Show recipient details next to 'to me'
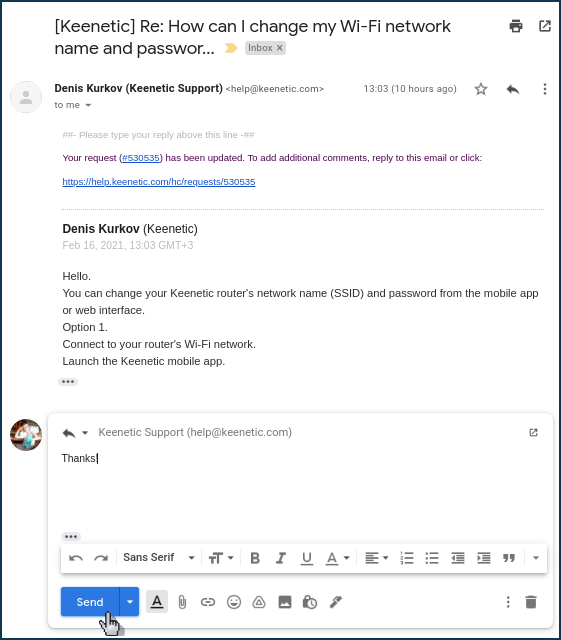Image resolution: width=561 pixels, height=640 pixels. tap(88, 105)
